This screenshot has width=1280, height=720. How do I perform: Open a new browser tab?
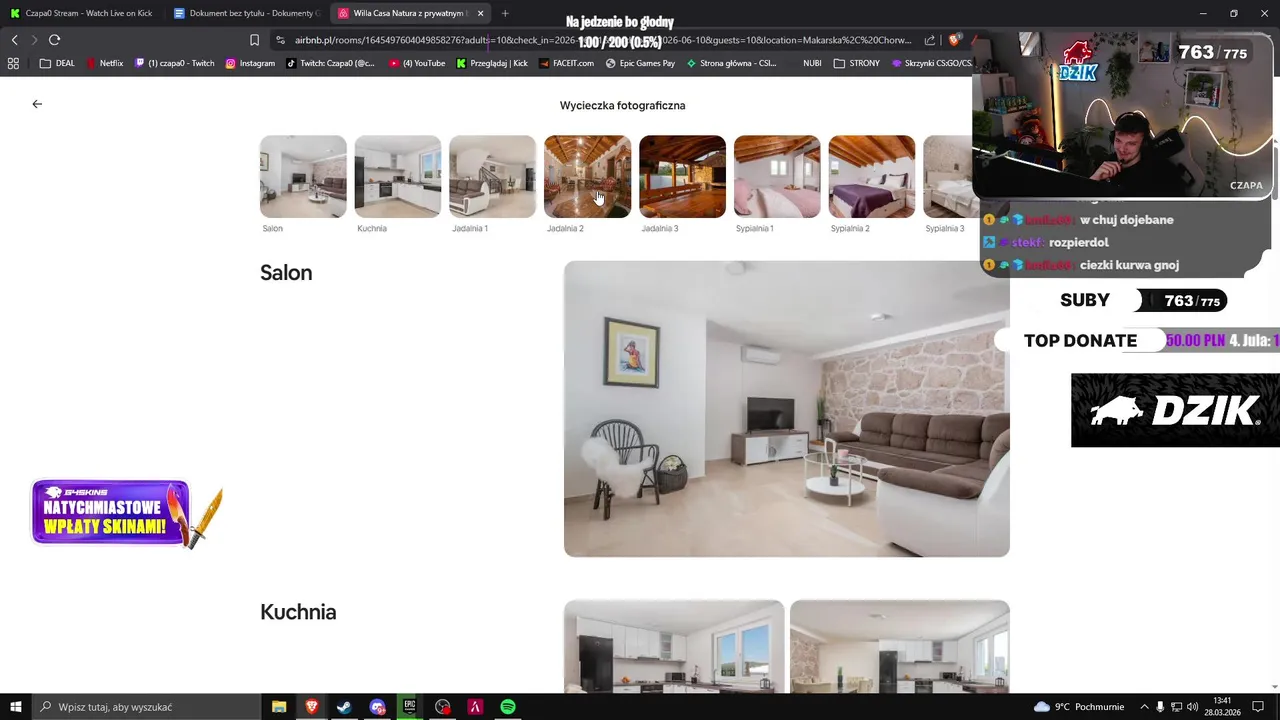pos(505,13)
